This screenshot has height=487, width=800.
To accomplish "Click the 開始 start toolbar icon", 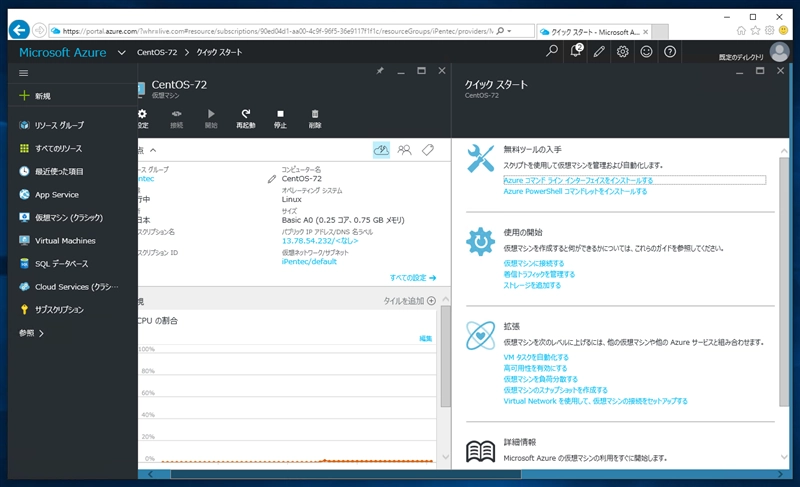I will pos(211,114).
